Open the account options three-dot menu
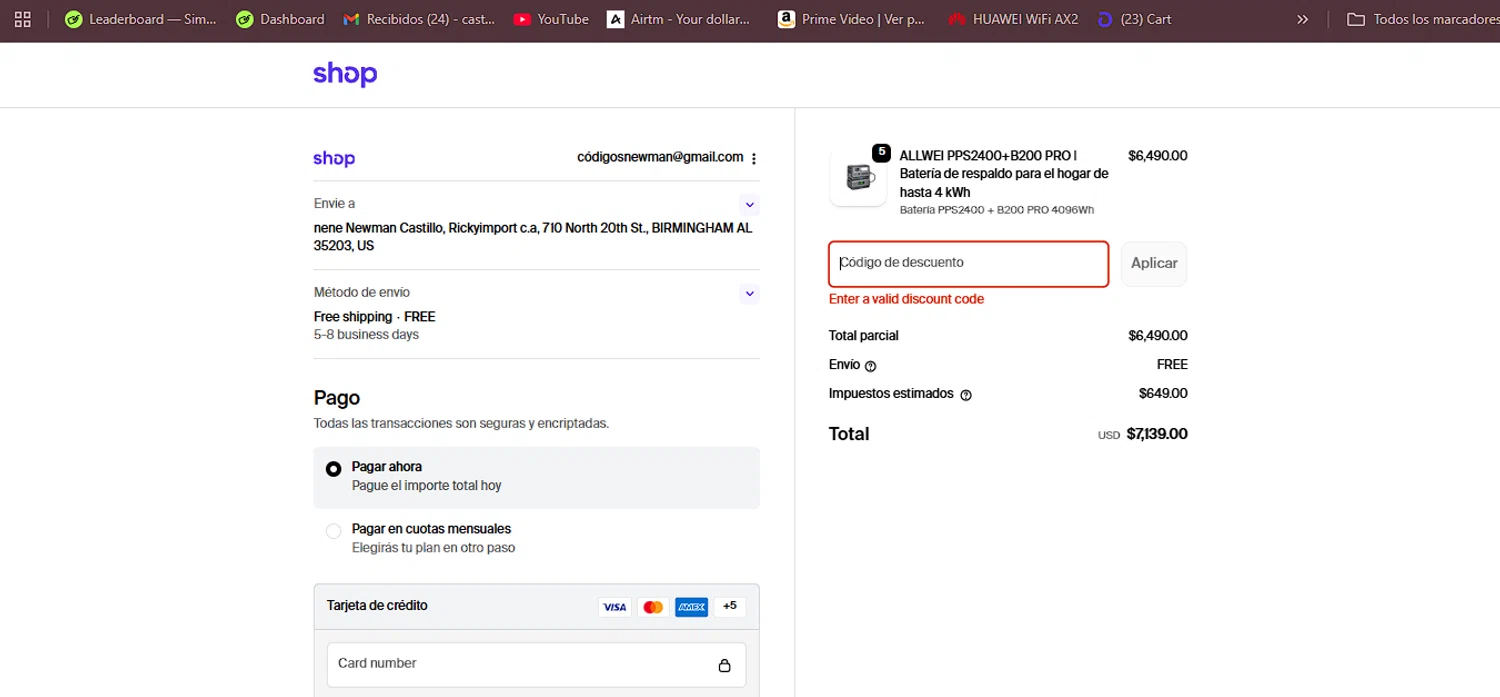 coord(754,158)
